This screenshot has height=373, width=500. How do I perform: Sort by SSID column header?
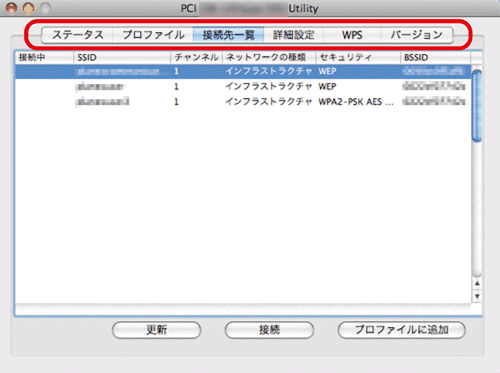(122, 57)
